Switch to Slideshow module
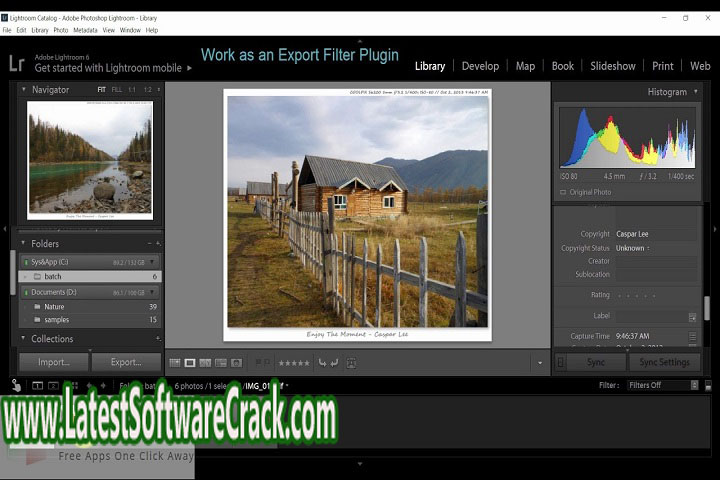The image size is (720, 480). tap(613, 66)
